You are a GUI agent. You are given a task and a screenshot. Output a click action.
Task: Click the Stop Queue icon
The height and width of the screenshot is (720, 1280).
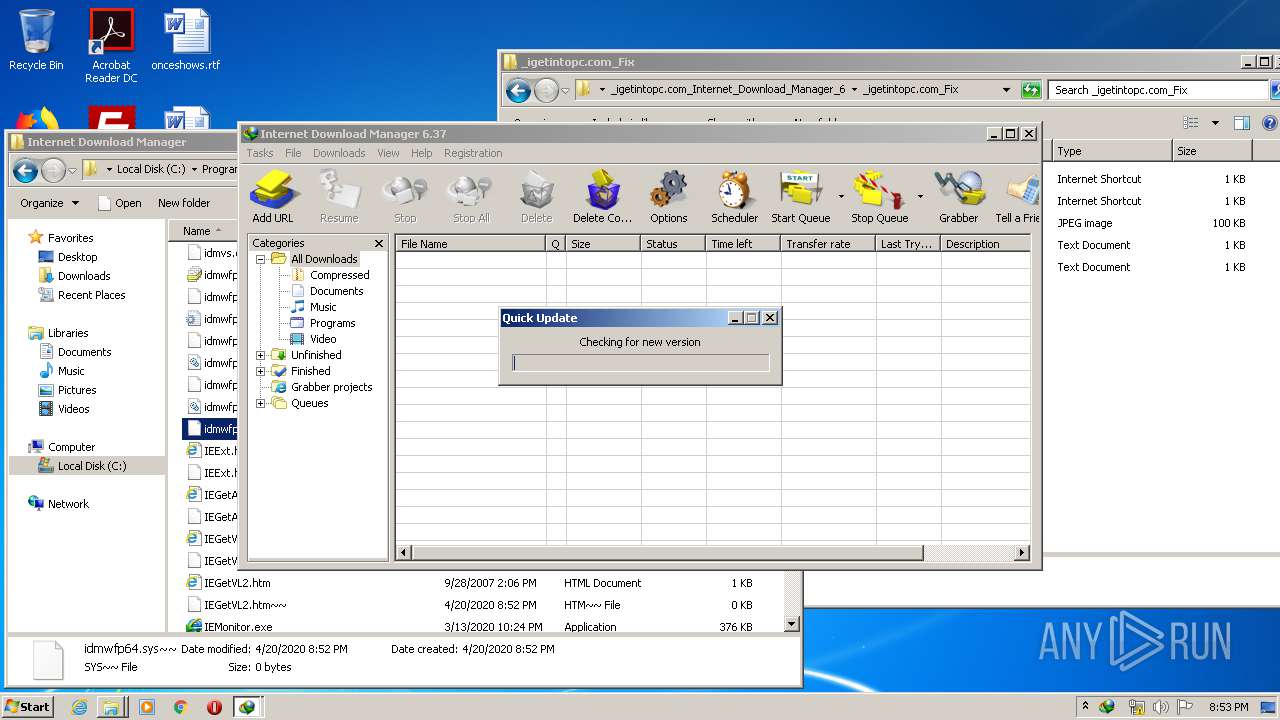[x=879, y=196]
